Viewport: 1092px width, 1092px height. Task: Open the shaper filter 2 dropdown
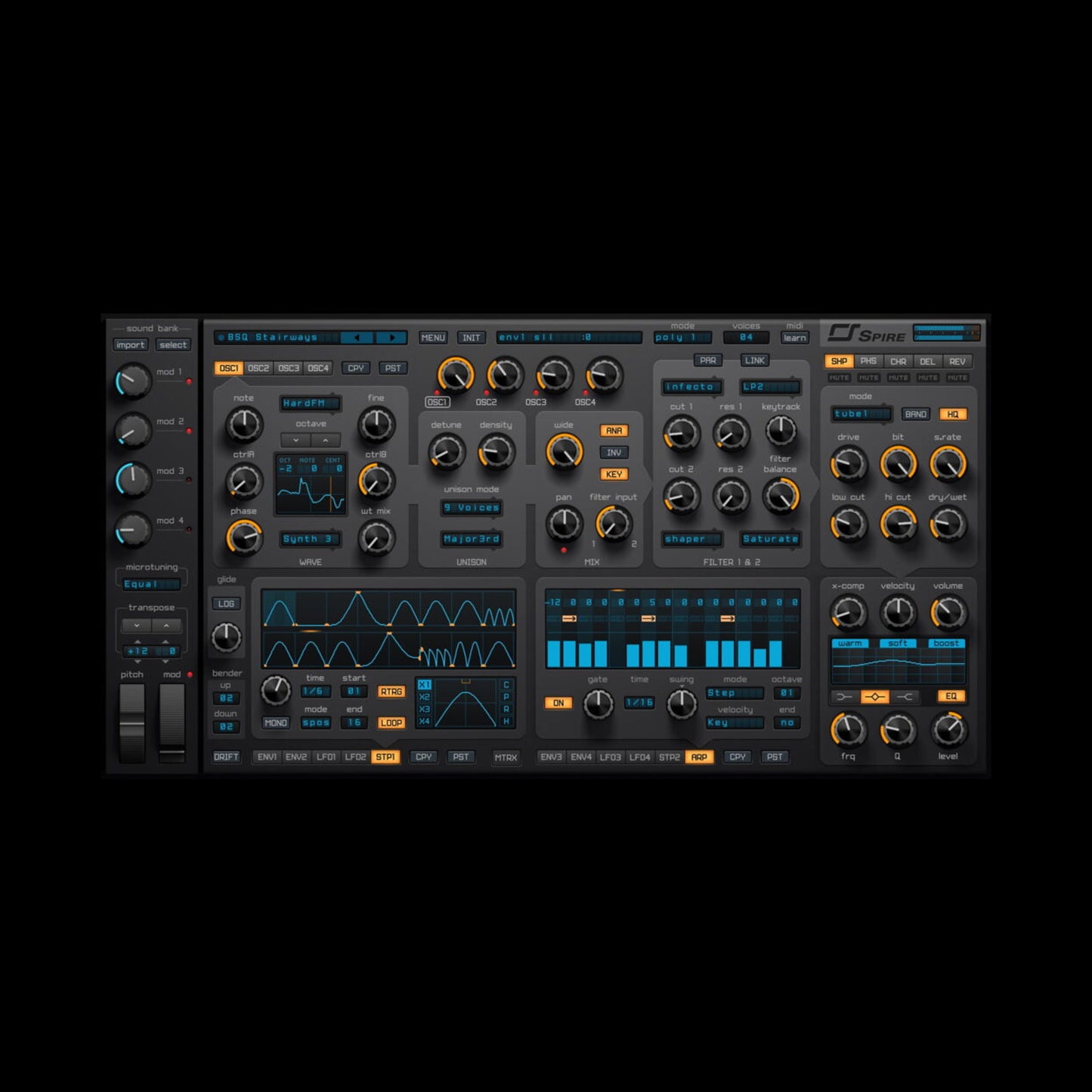click(692, 539)
